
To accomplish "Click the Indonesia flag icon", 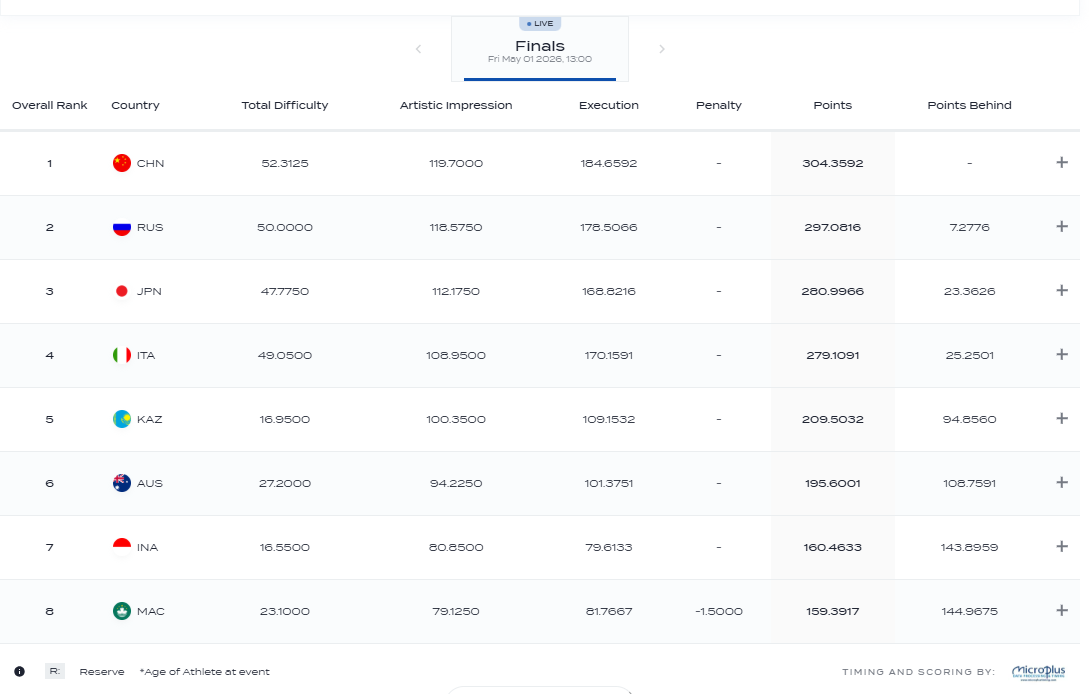I will (122, 547).
